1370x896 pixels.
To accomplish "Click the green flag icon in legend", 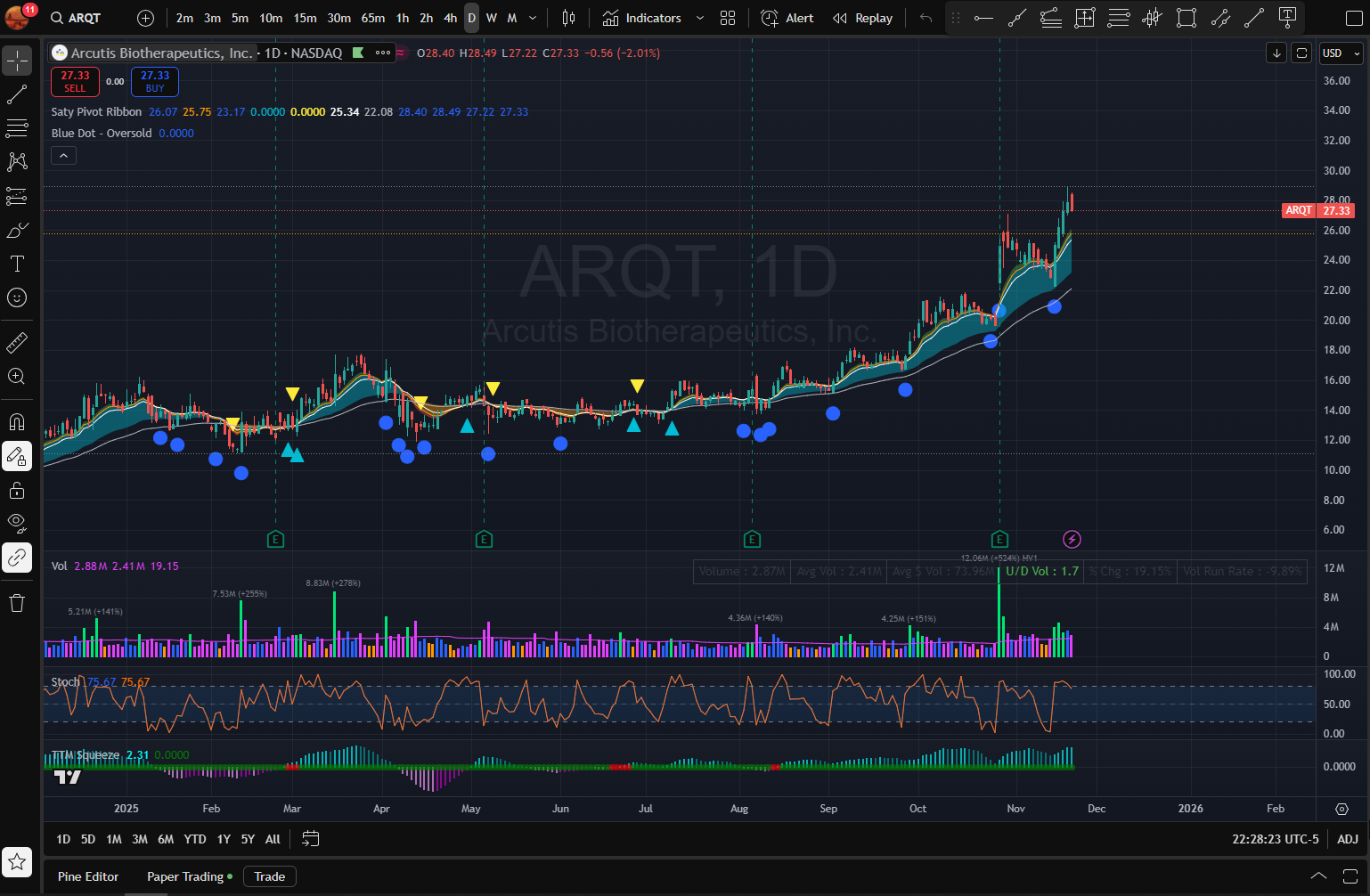I will [358, 53].
